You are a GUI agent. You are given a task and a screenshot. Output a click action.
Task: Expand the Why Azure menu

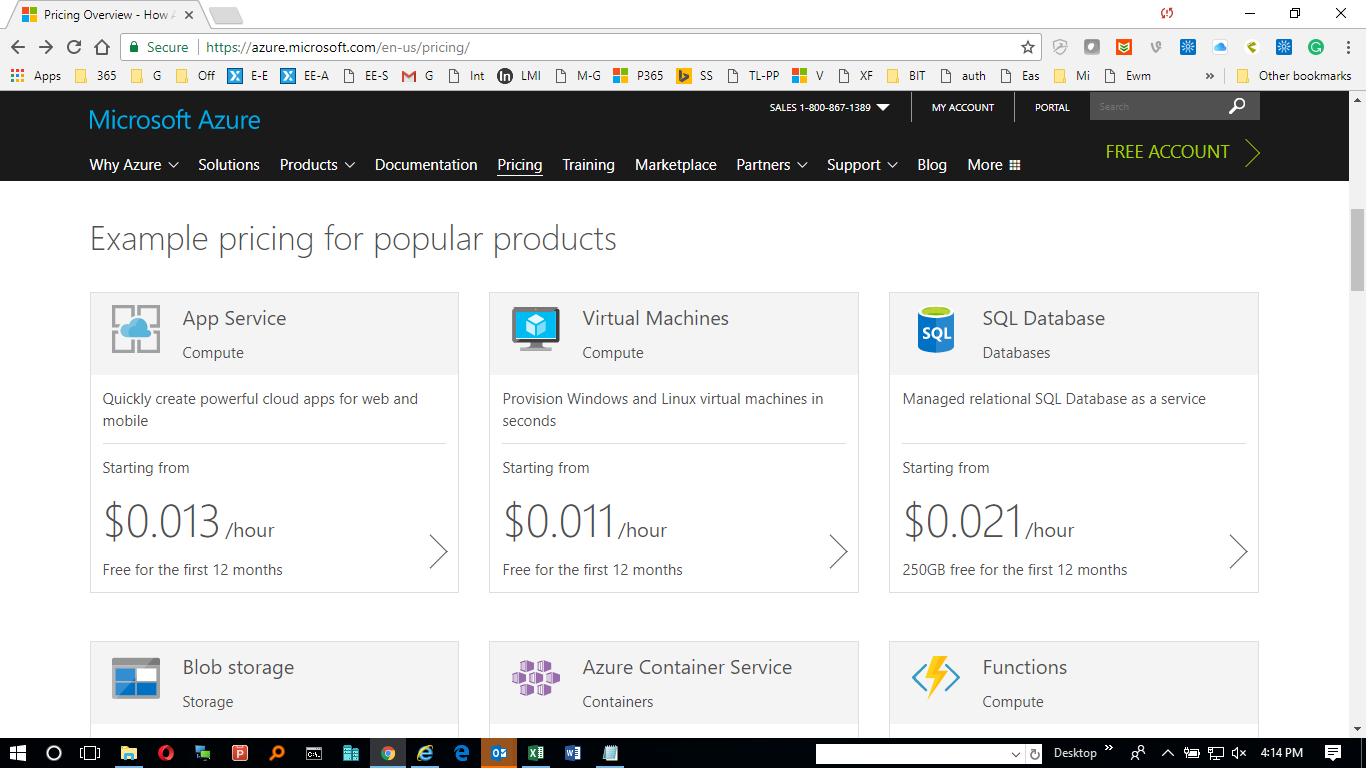[x=134, y=165]
